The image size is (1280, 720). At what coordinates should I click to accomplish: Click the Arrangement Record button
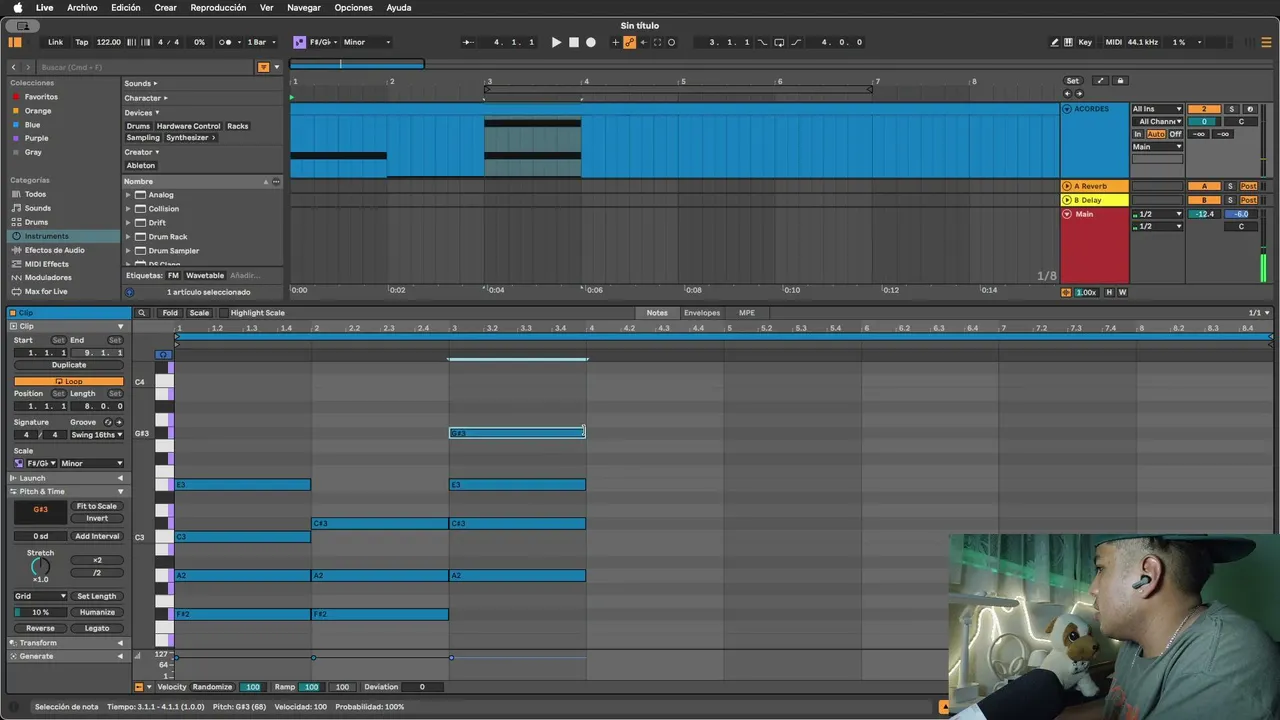pos(591,42)
